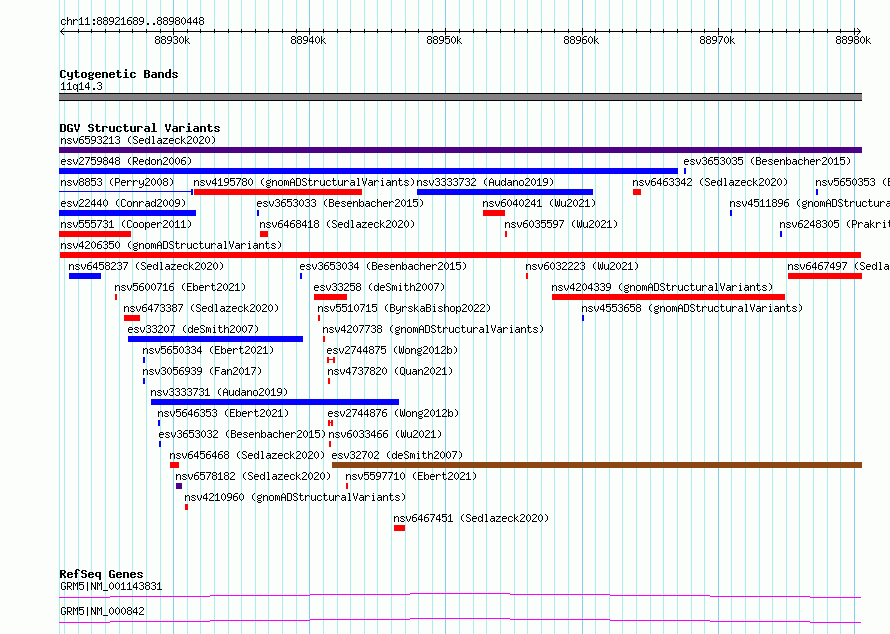
Task: Select the blue nsv3333732 variant bar
Action: [505, 192]
